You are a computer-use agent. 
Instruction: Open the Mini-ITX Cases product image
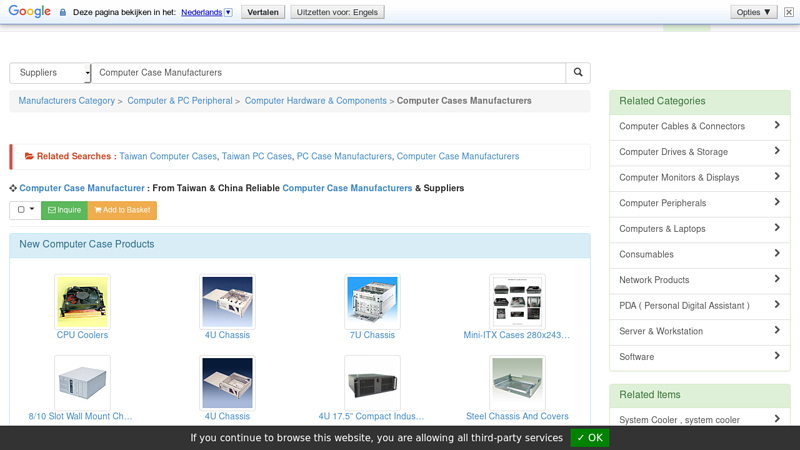coord(517,302)
